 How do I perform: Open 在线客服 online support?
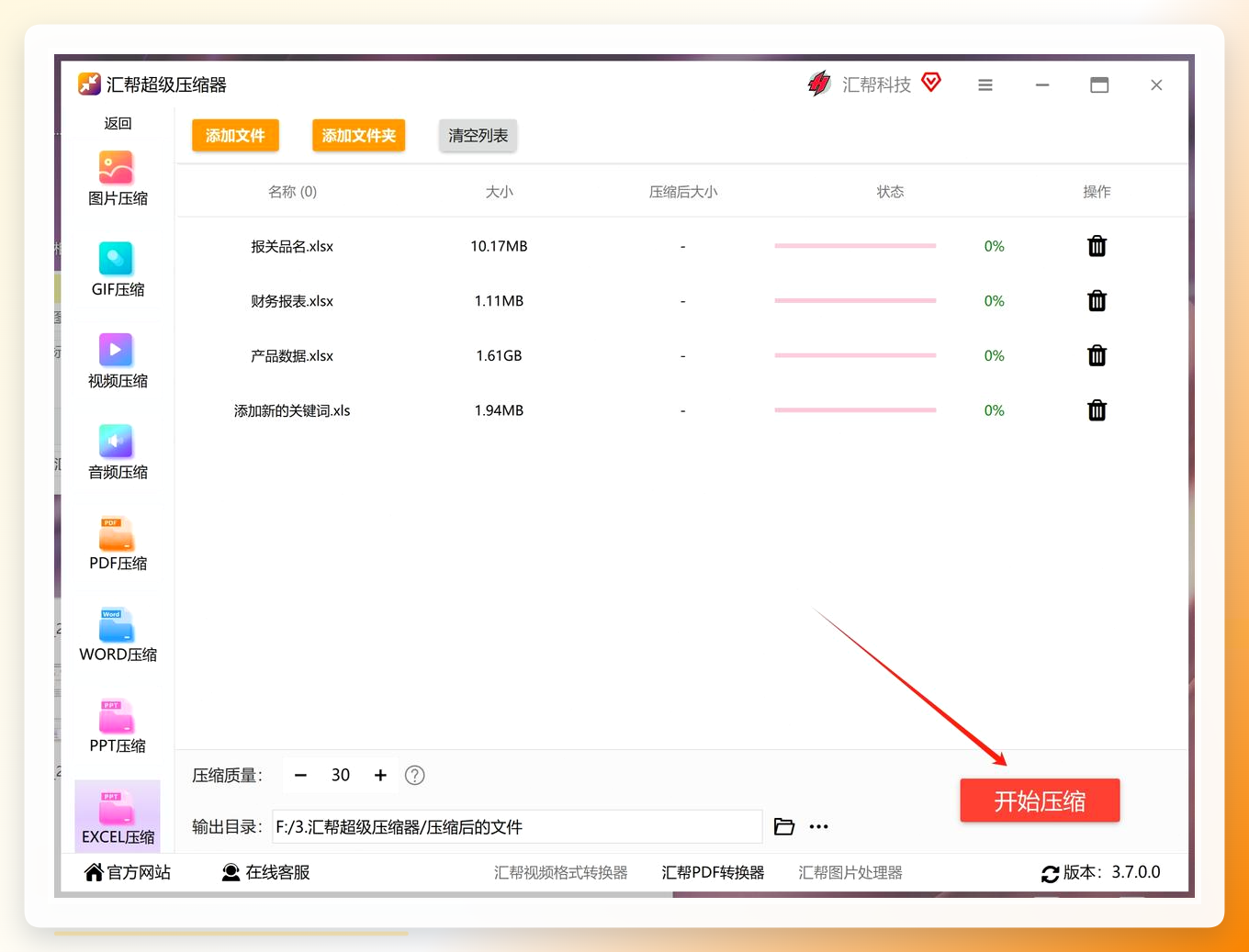tap(265, 872)
